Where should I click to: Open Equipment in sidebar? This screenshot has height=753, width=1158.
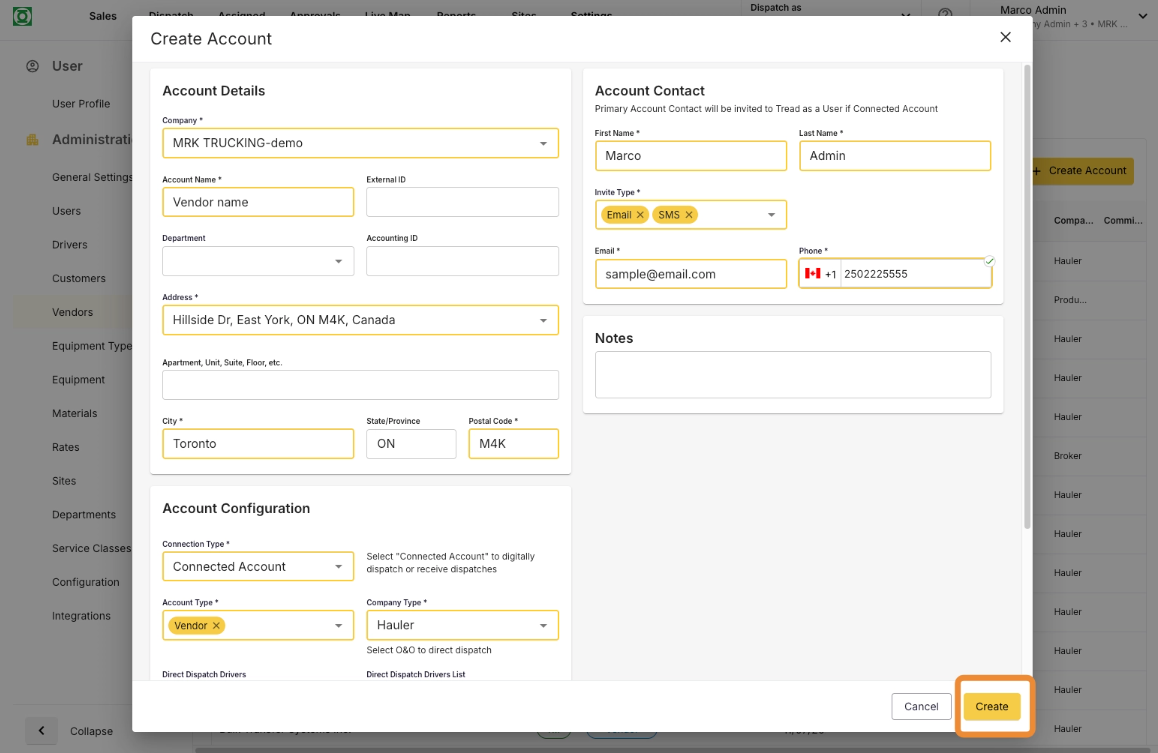coord(78,380)
